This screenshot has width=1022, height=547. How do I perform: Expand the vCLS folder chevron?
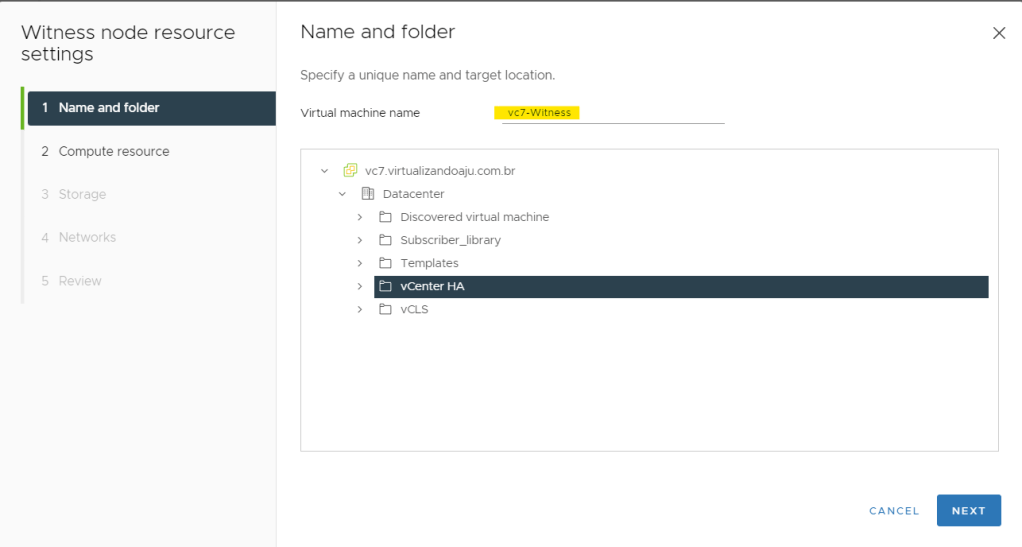pos(360,310)
